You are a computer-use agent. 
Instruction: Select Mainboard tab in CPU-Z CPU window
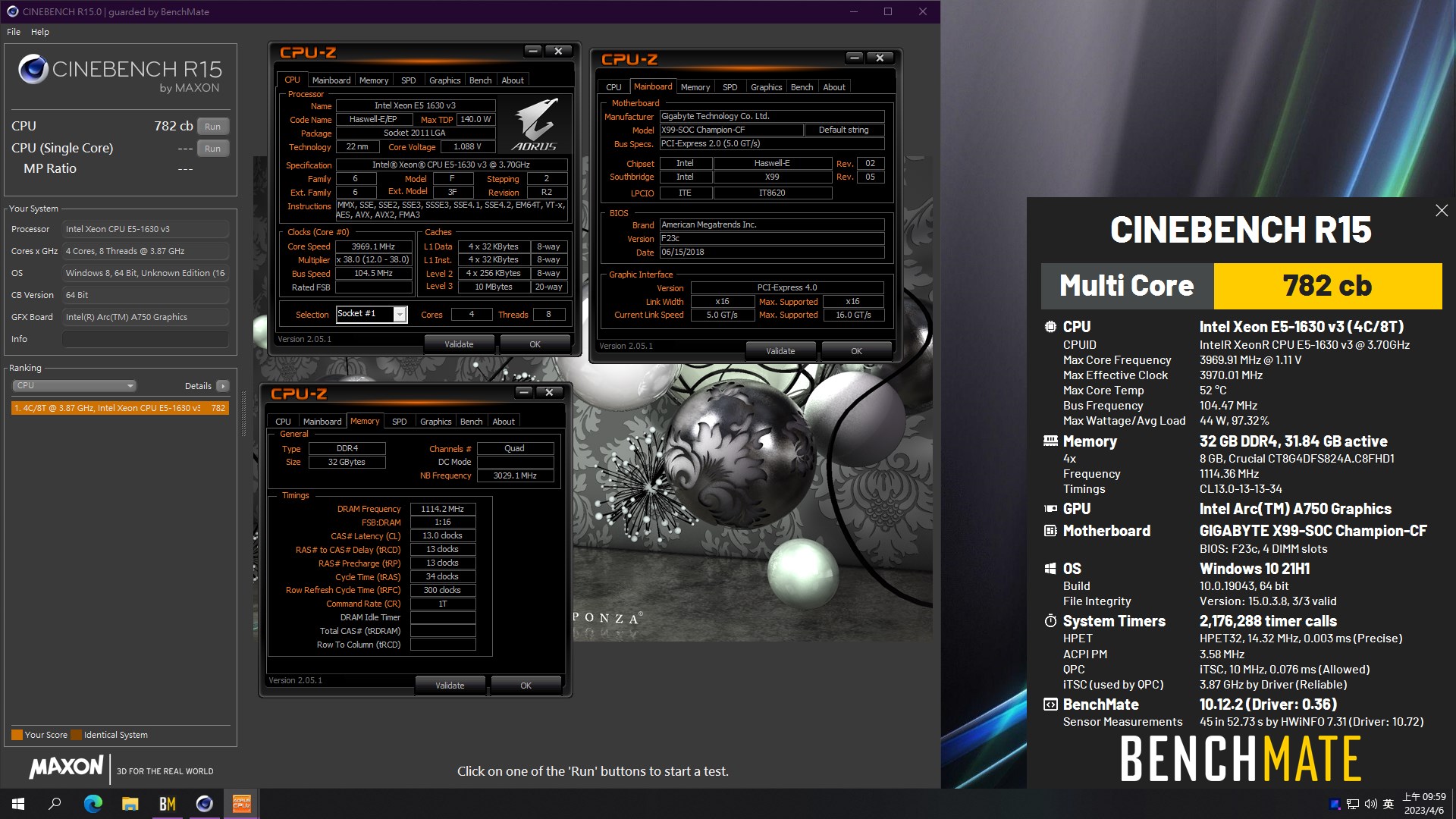point(331,80)
